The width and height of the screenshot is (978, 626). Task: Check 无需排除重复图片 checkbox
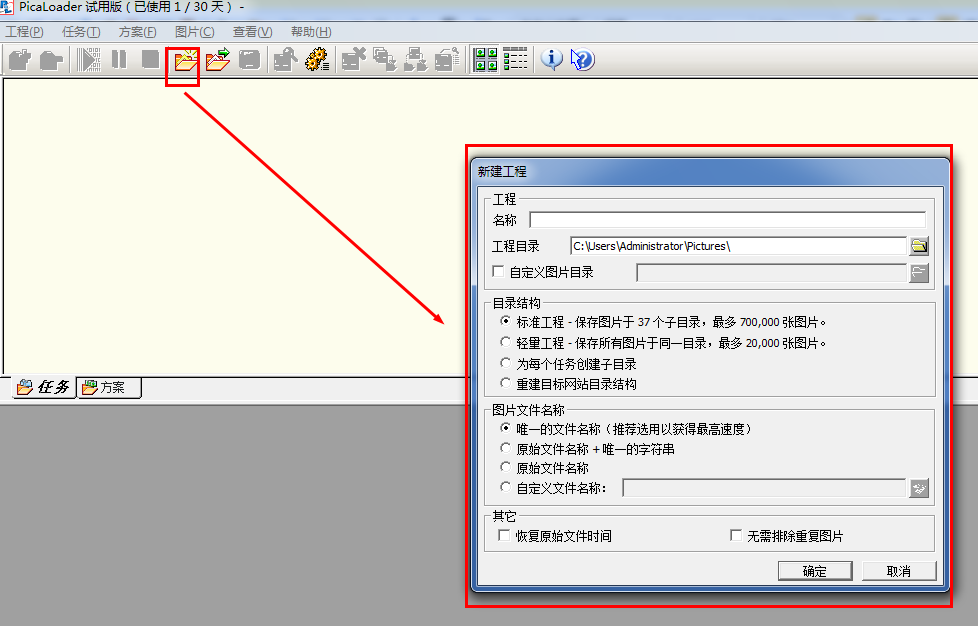point(736,536)
